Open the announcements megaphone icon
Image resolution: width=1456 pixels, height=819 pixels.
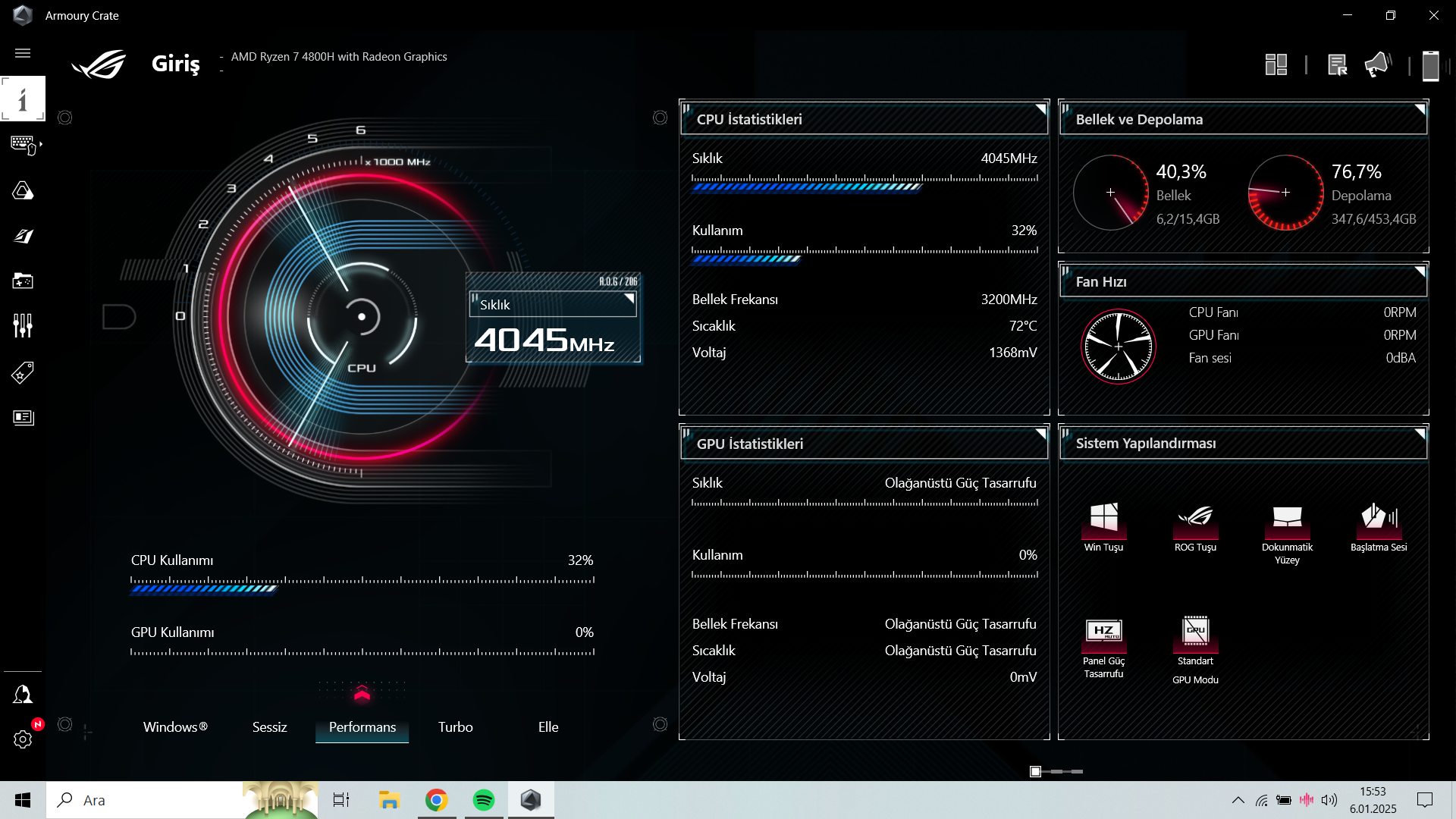(1378, 64)
